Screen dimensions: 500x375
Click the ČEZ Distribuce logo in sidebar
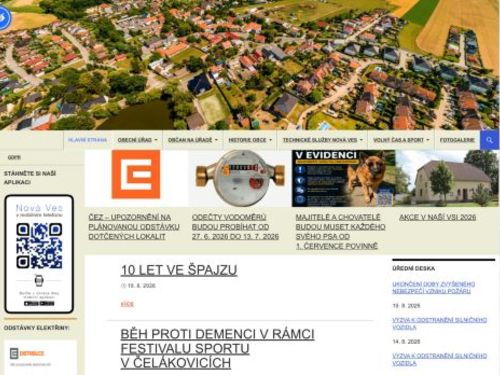point(27,353)
